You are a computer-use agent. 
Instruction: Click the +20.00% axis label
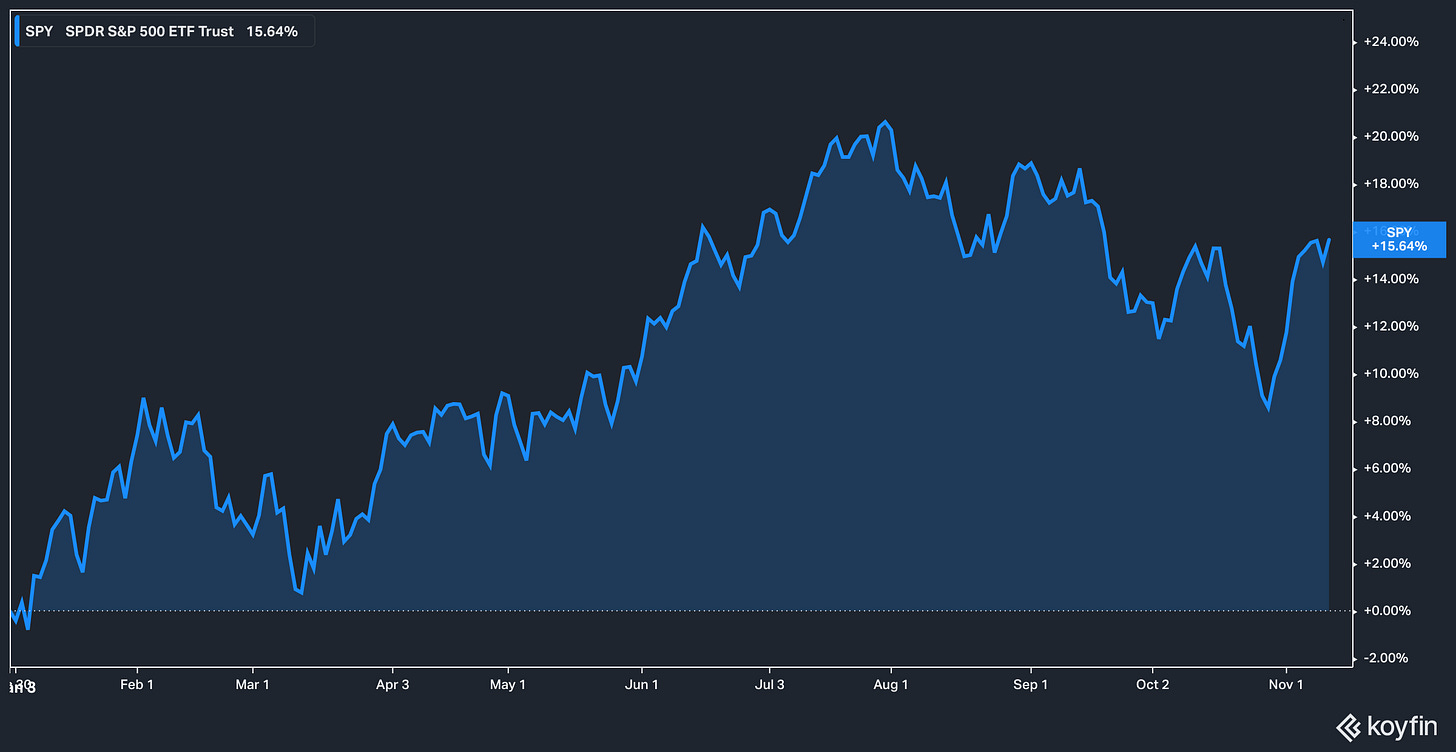[1391, 137]
